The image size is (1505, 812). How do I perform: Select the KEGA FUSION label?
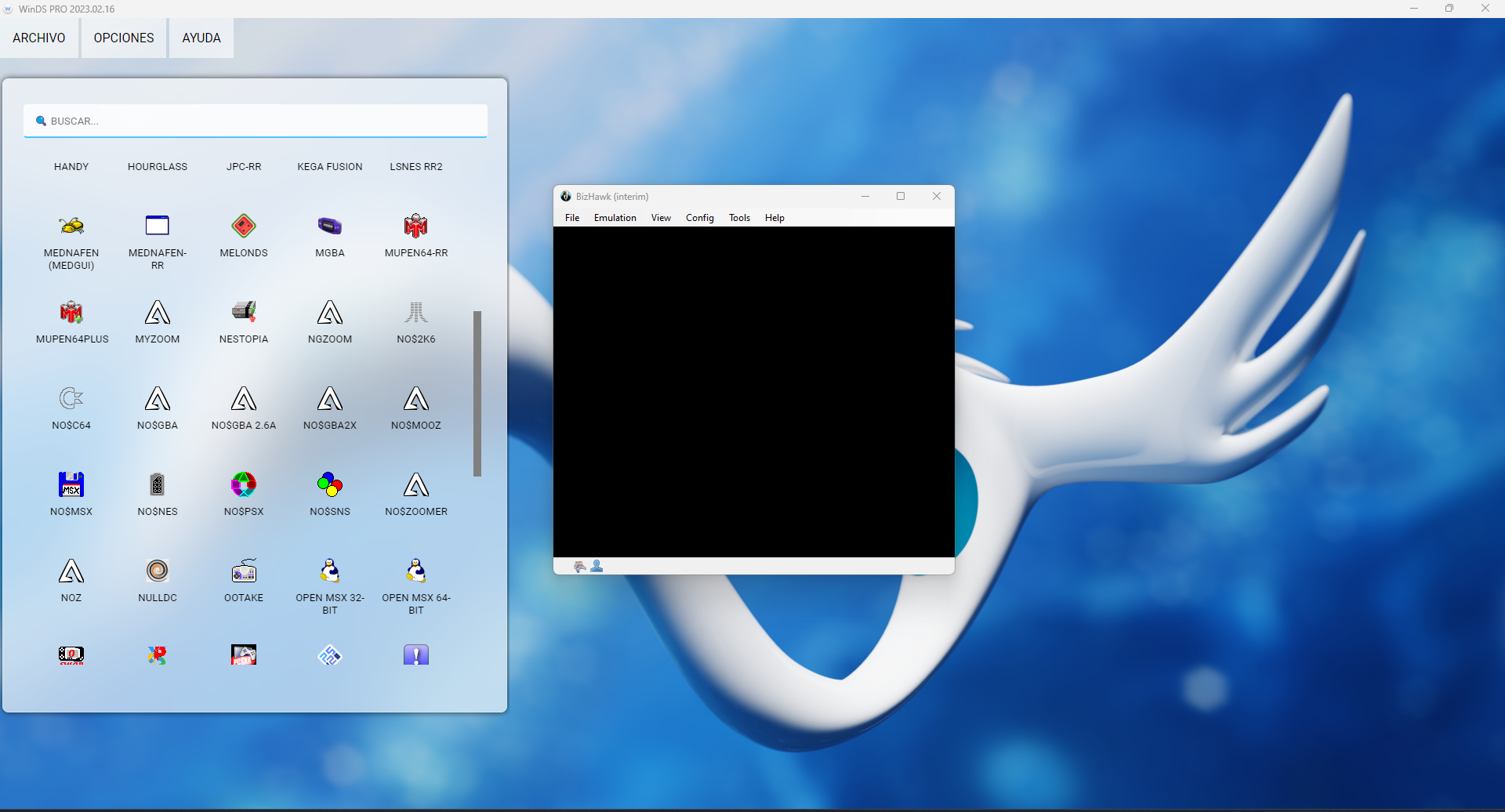(x=330, y=167)
